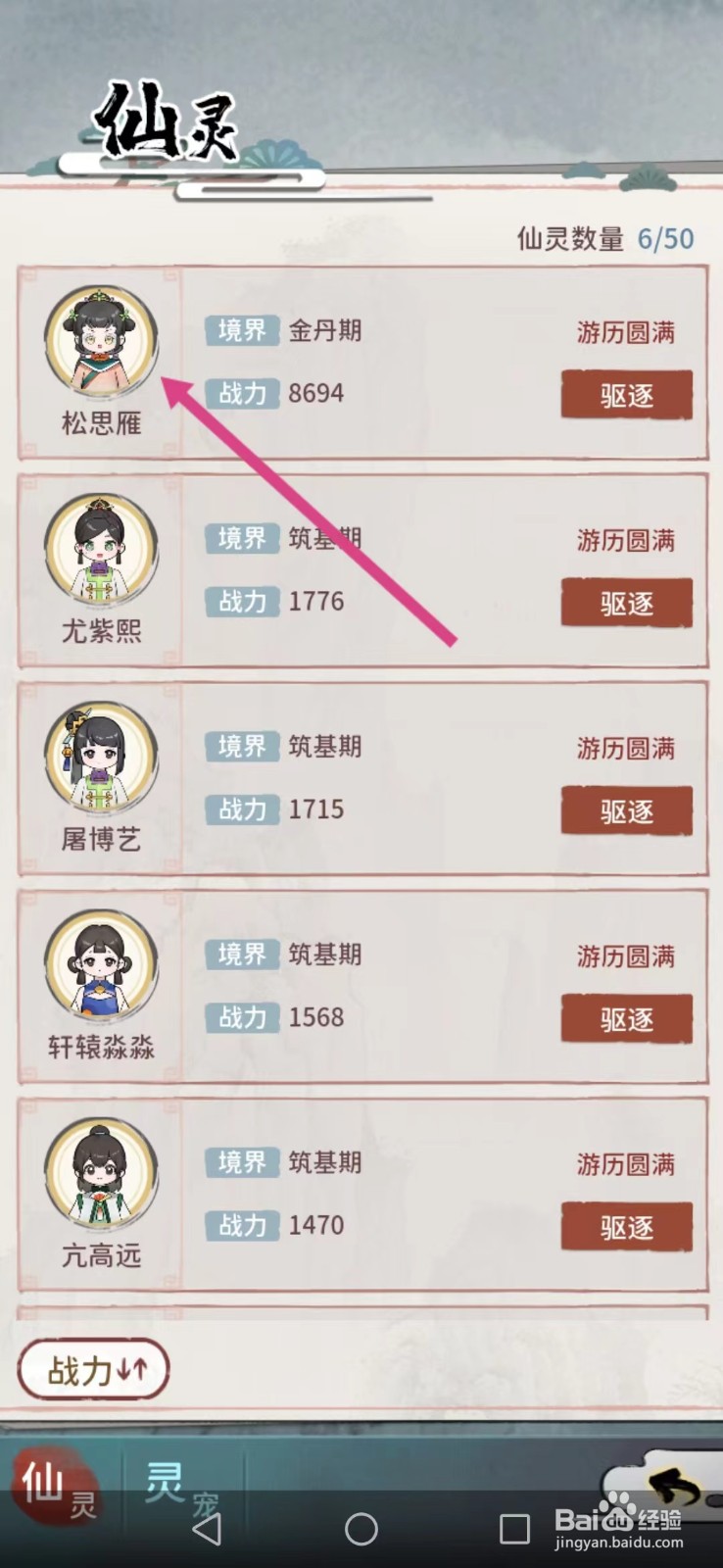Tap 轩辕淼淼 character avatar
Image resolution: width=723 pixels, height=1568 pixels.
101,965
